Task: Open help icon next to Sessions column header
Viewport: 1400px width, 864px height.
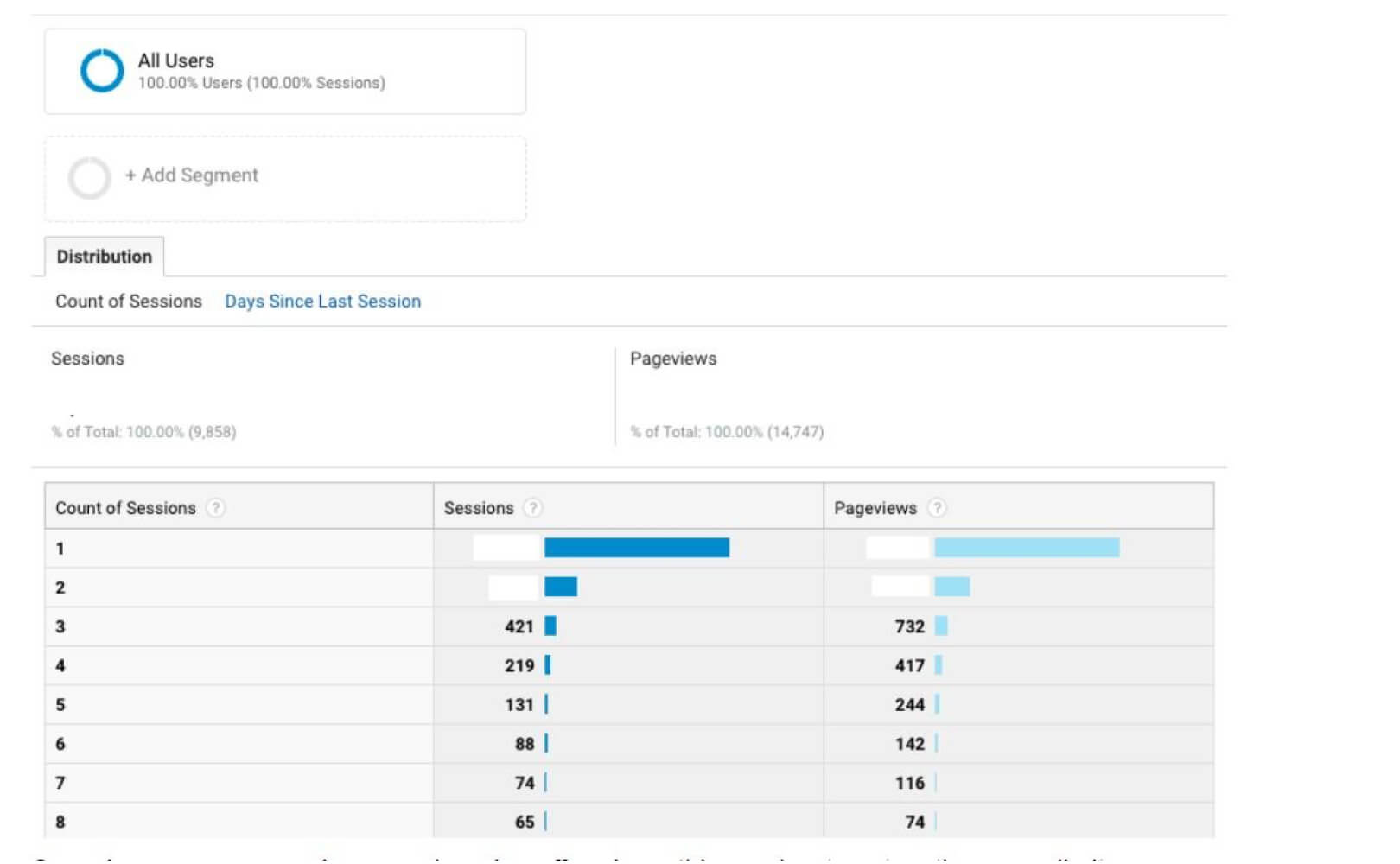Action: point(533,508)
